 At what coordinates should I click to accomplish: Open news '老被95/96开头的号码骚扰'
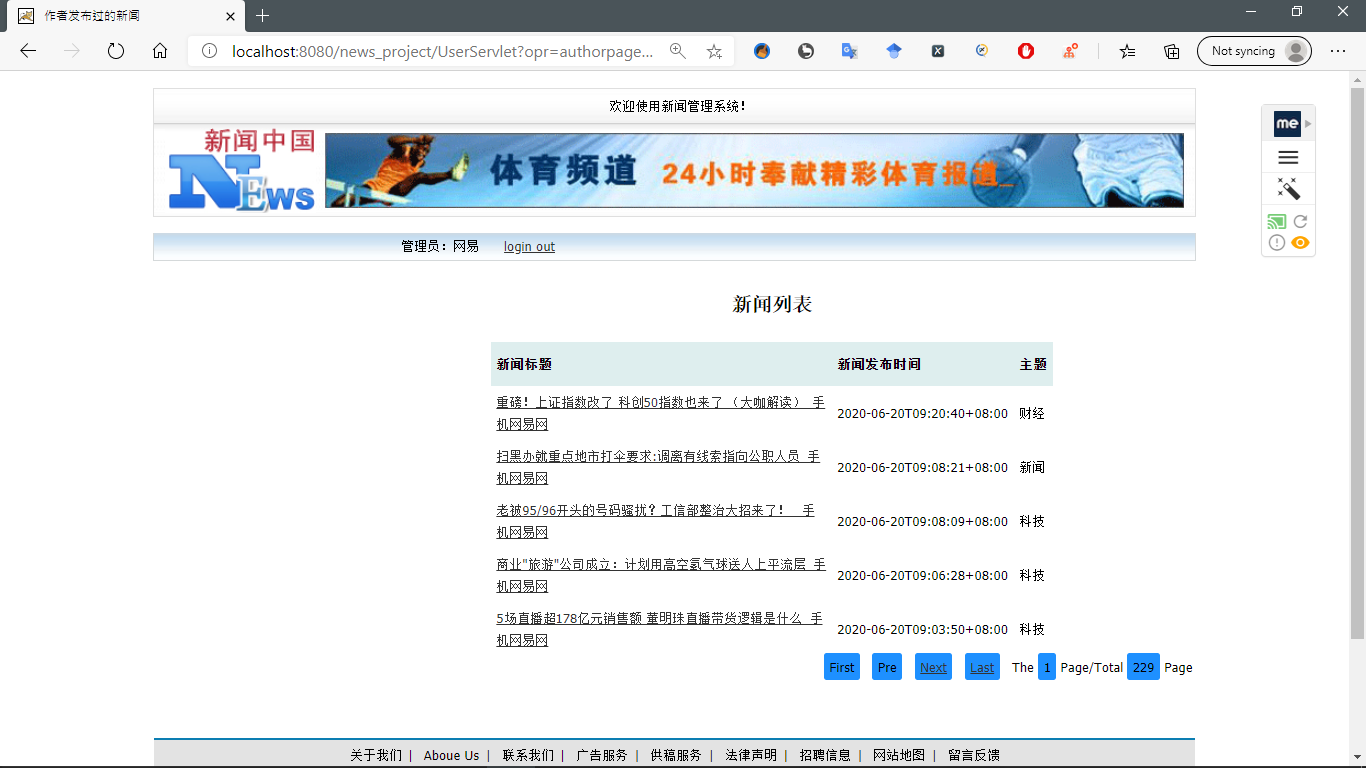coord(655,521)
